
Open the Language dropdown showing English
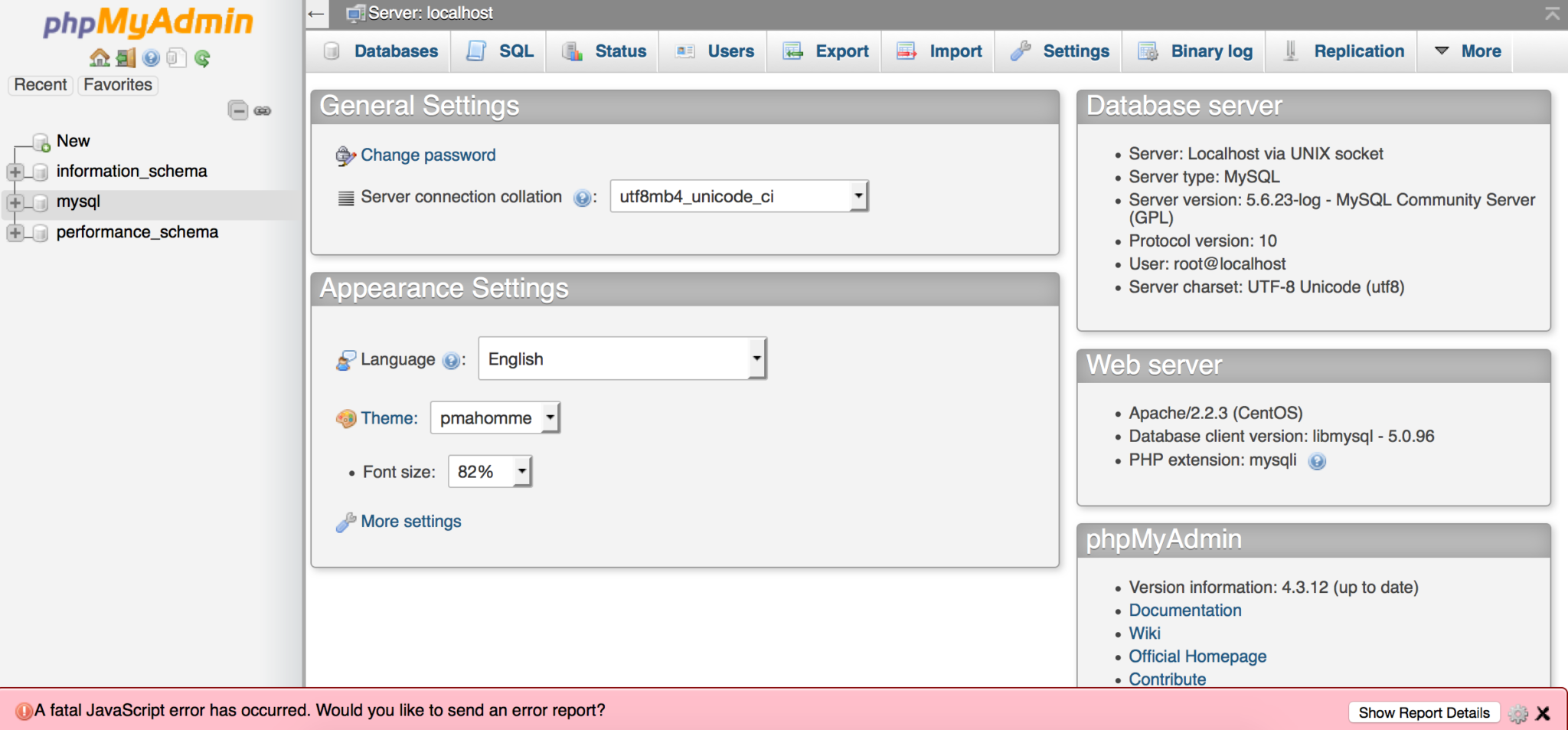pyautogui.click(x=622, y=358)
